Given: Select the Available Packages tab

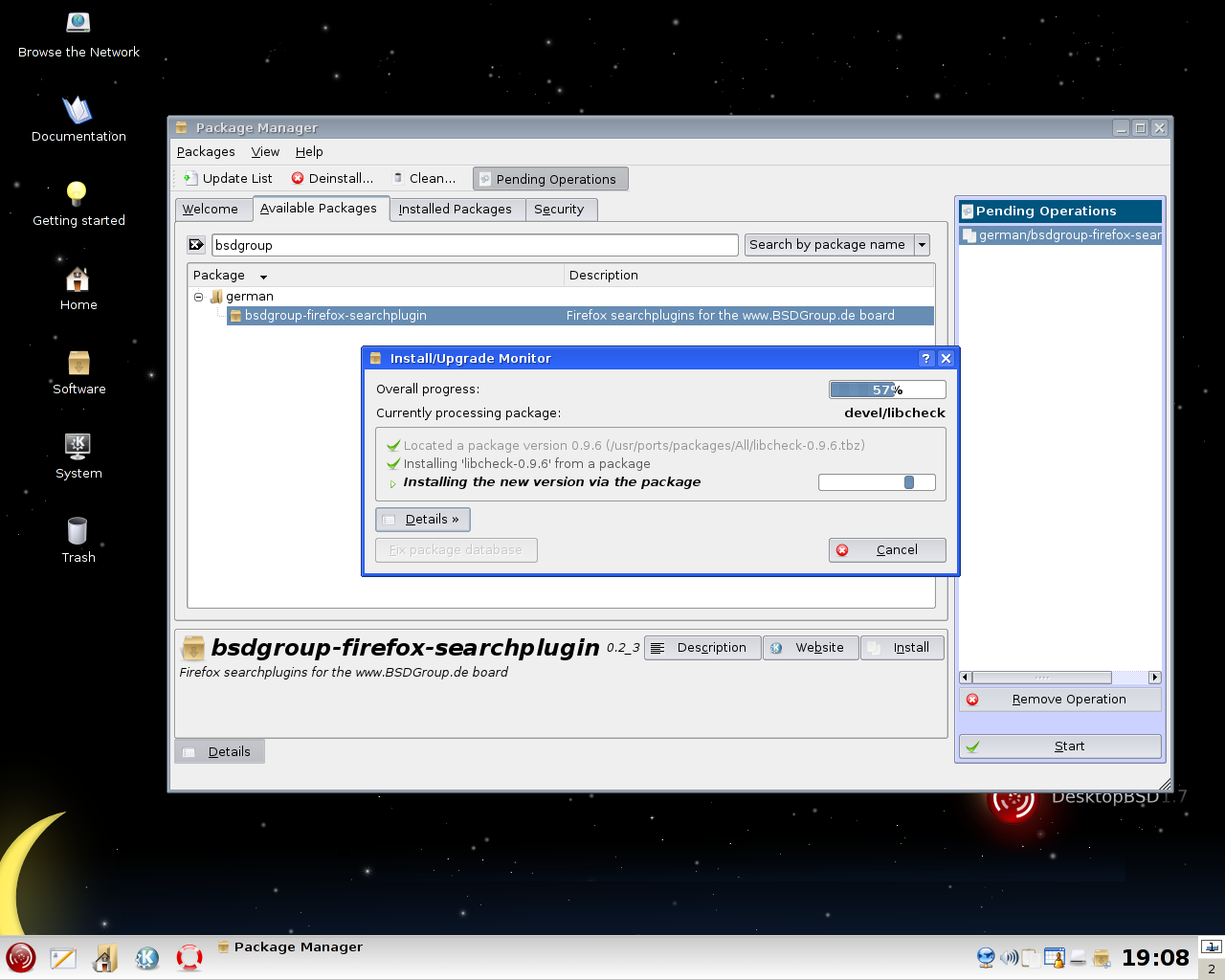Looking at the screenshot, I should (319, 209).
